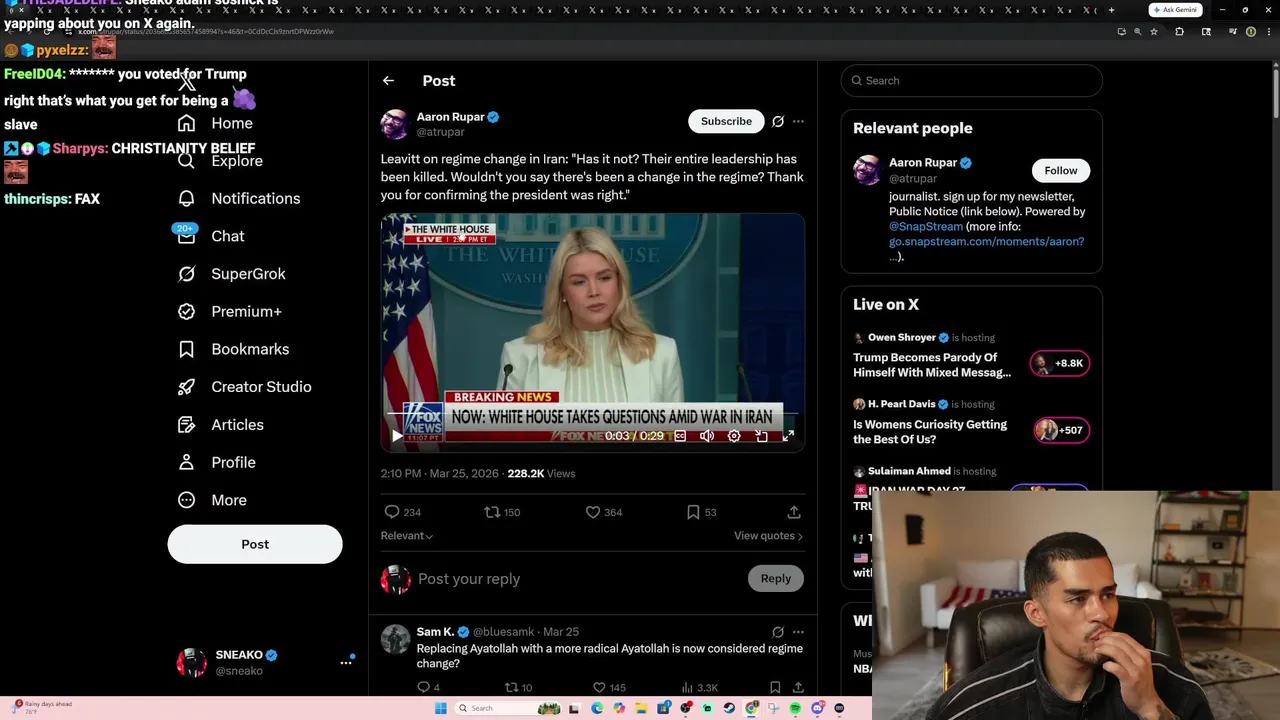The image size is (1280, 720).
Task: Open the Bookmarks icon in sidebar
Action: [x=186, y=349]
